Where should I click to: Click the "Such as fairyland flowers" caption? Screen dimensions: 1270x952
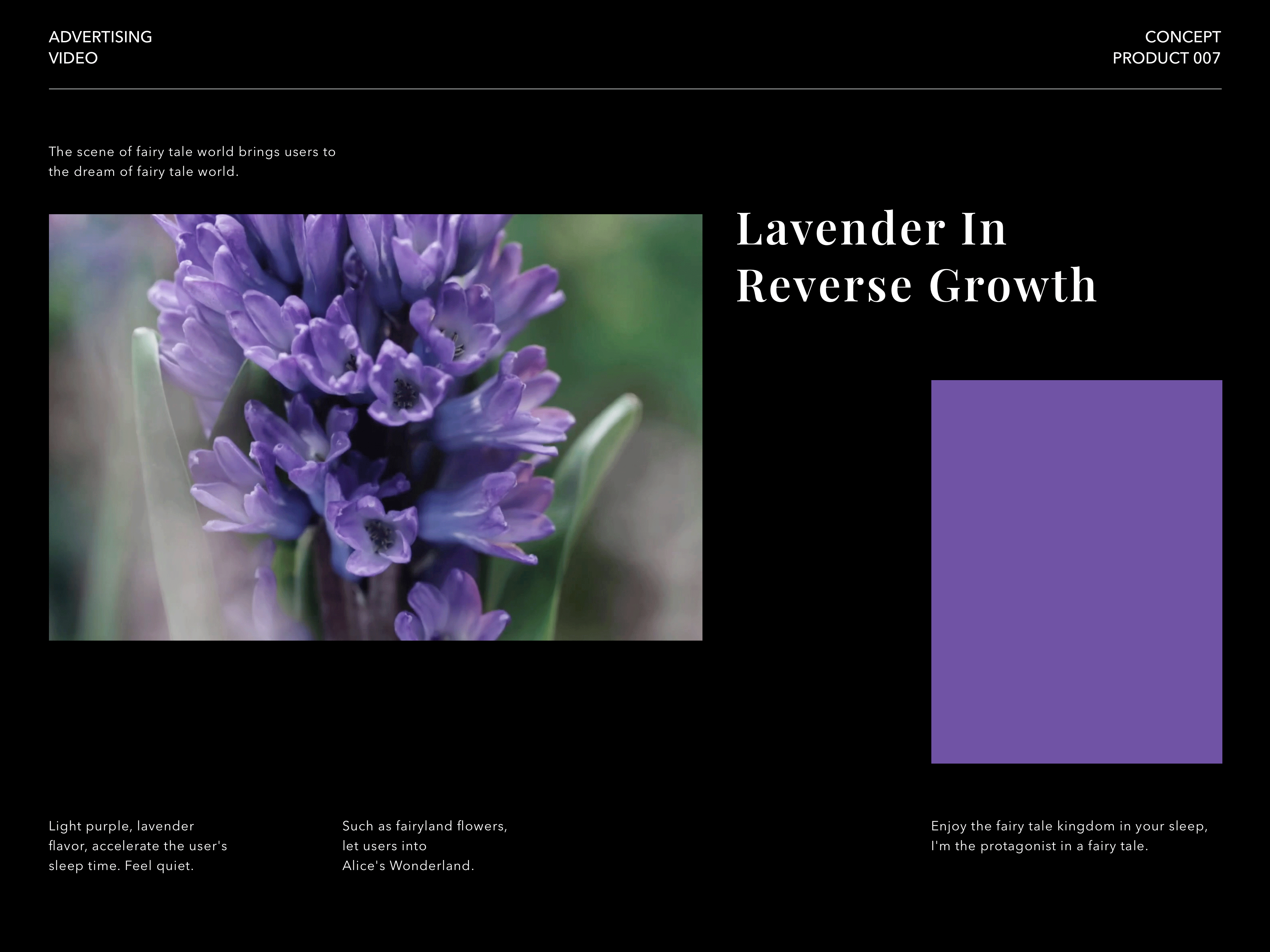[425, 846]
